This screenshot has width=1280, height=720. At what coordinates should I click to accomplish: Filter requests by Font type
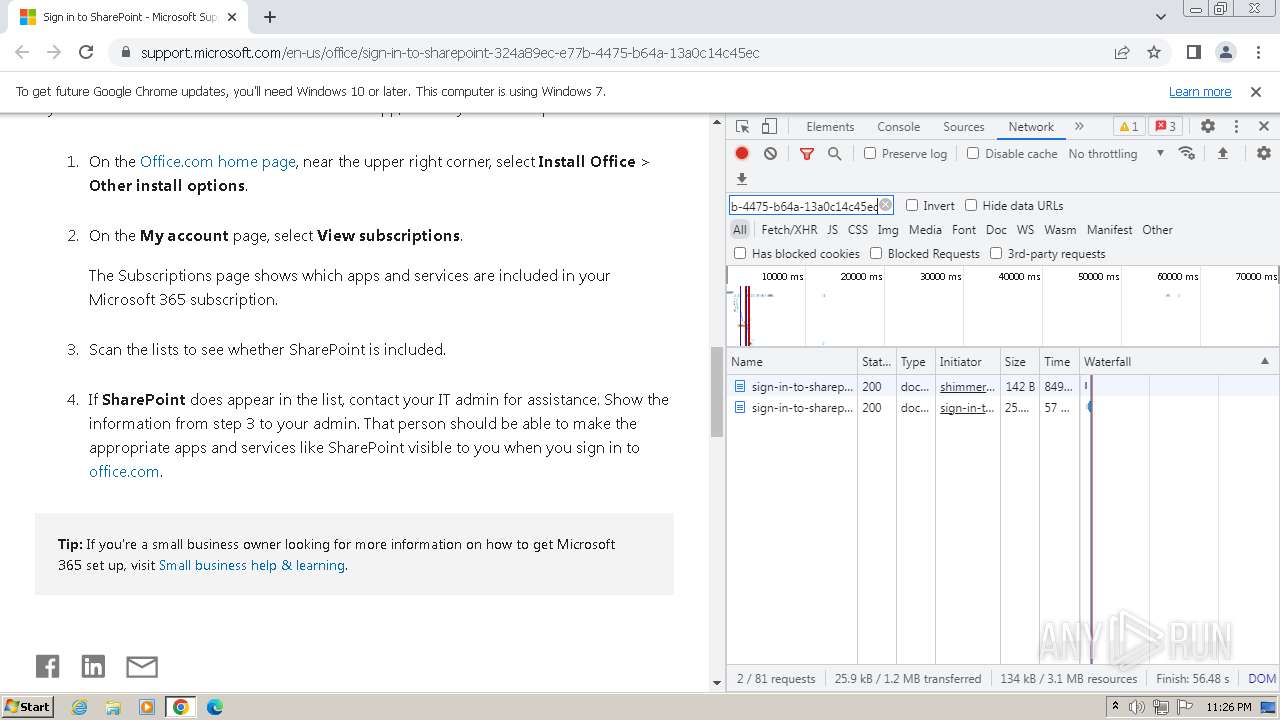pyautogui.click(x=964, y=229)
